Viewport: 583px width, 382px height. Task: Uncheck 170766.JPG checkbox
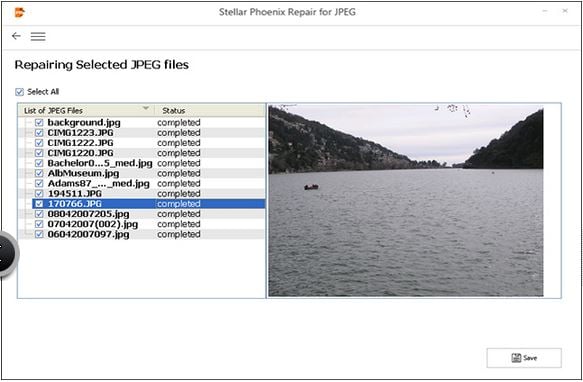click(39, 203)
